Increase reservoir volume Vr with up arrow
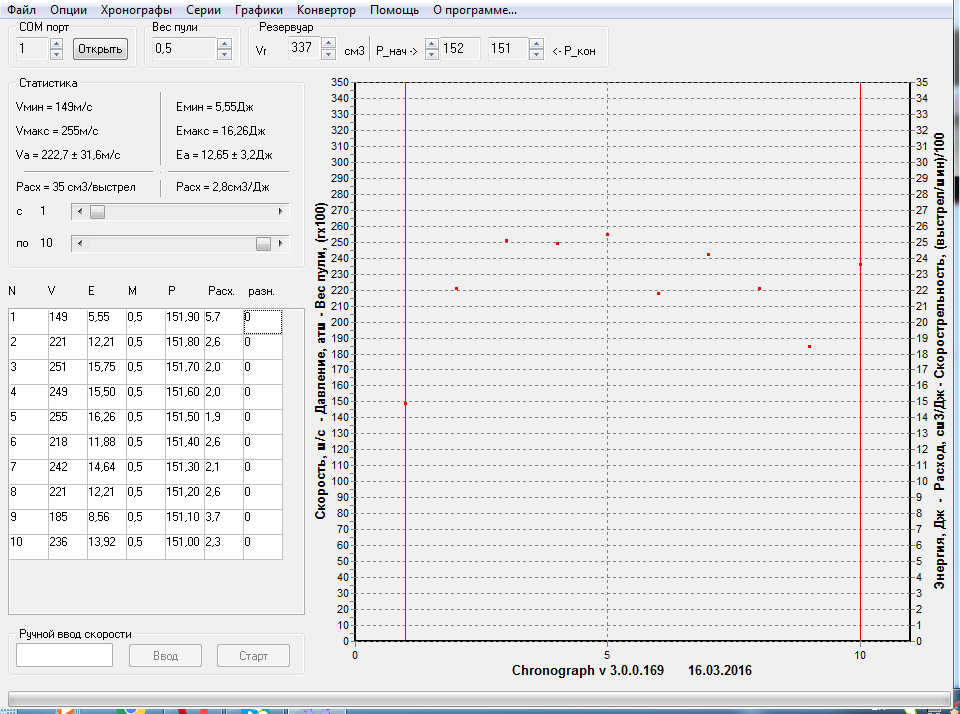 tap(330, 44)
